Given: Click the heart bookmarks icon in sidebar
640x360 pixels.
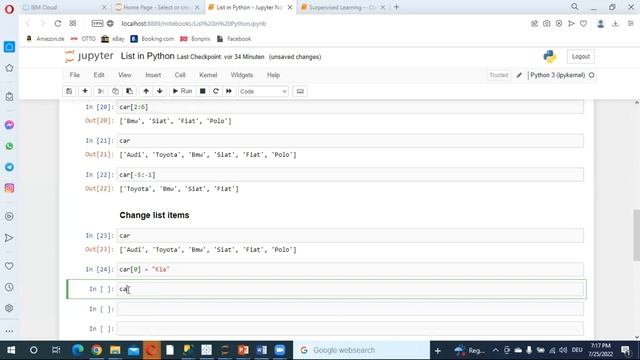Looking at the screenshot, I should point(9,266).
